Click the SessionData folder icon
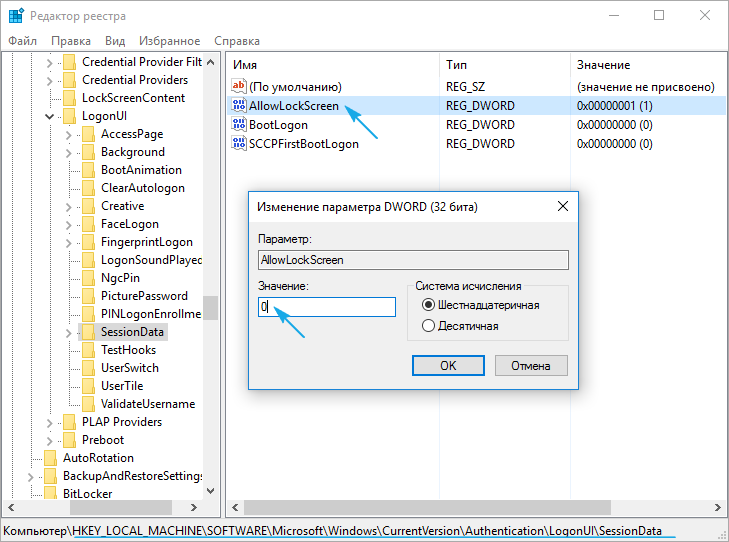Screen dimensions: 729x542 pyautogui.click(x=88, y=332)
